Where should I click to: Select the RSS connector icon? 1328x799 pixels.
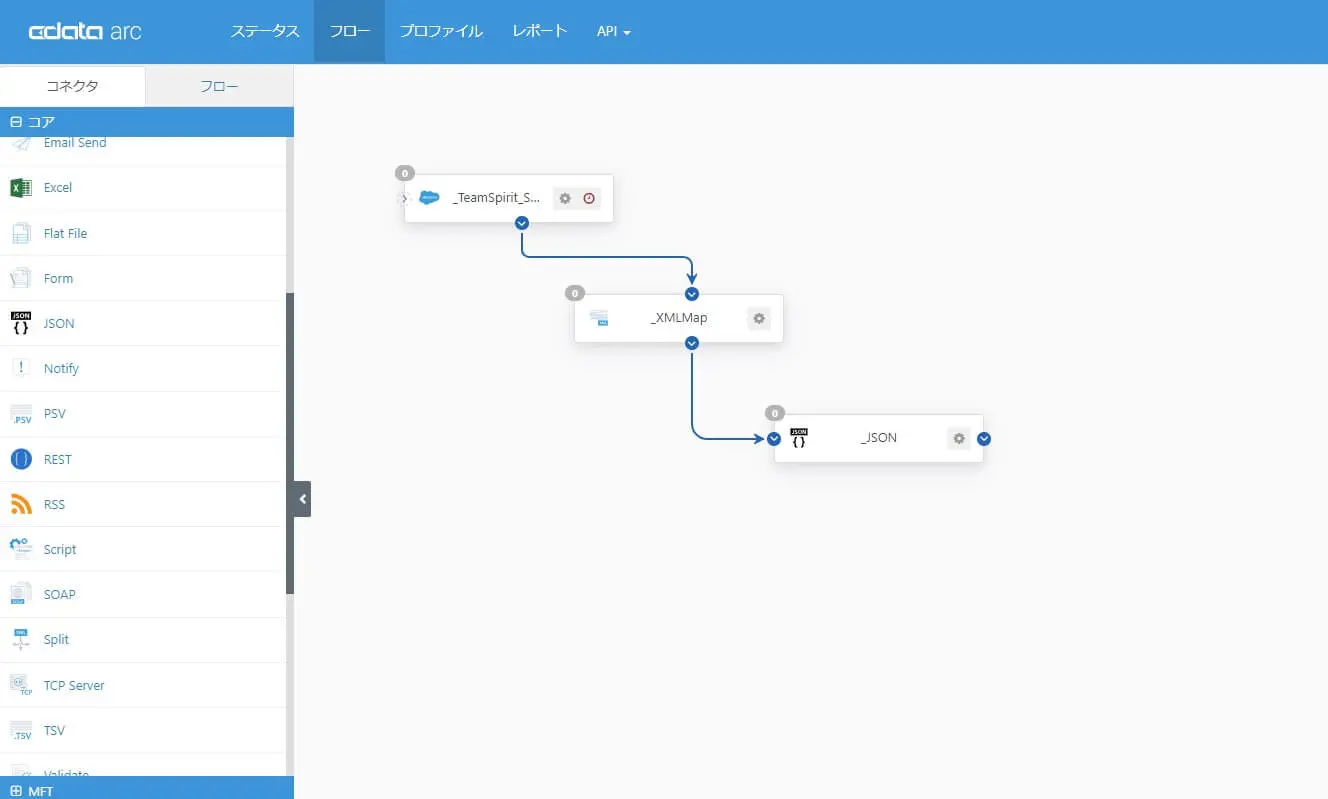click(x=21, y=504)
